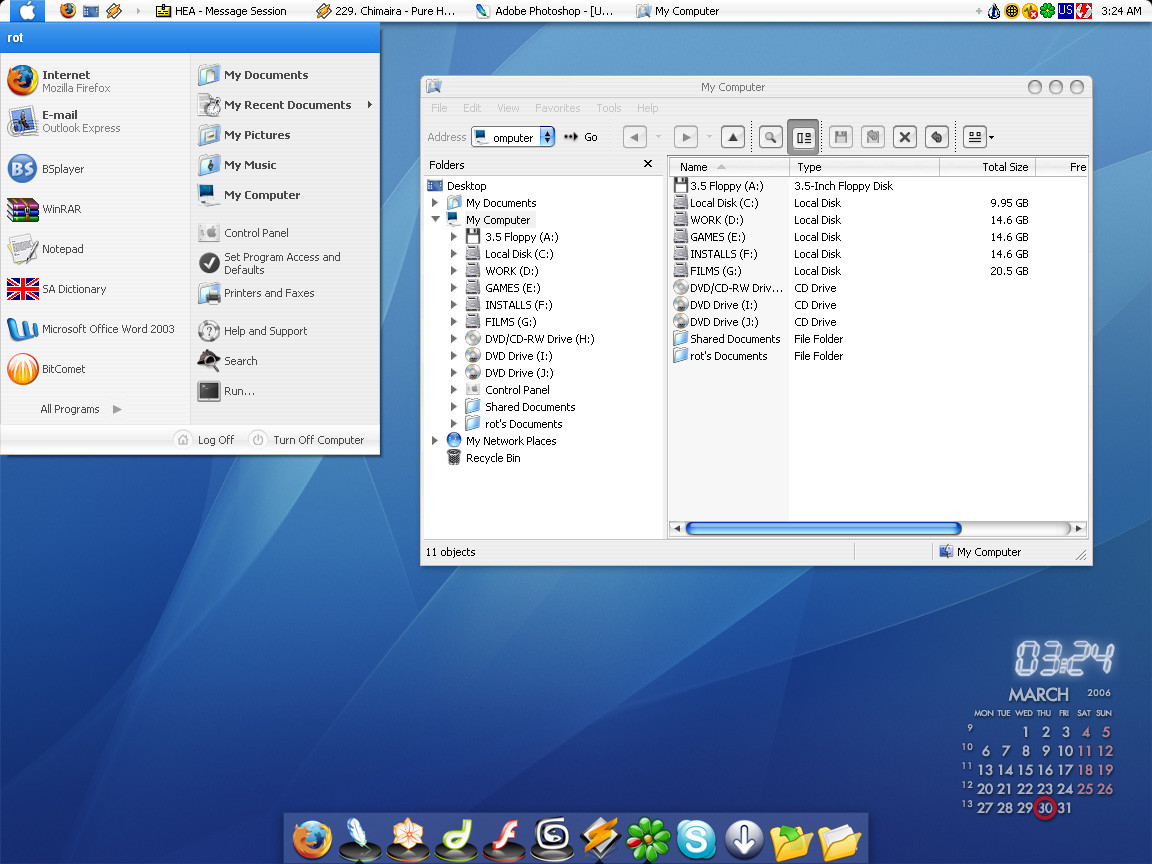Viewport: 1152px width, 864px height.
Task: Launch BSplayer from start menu
Action: (x=46, y=169)
